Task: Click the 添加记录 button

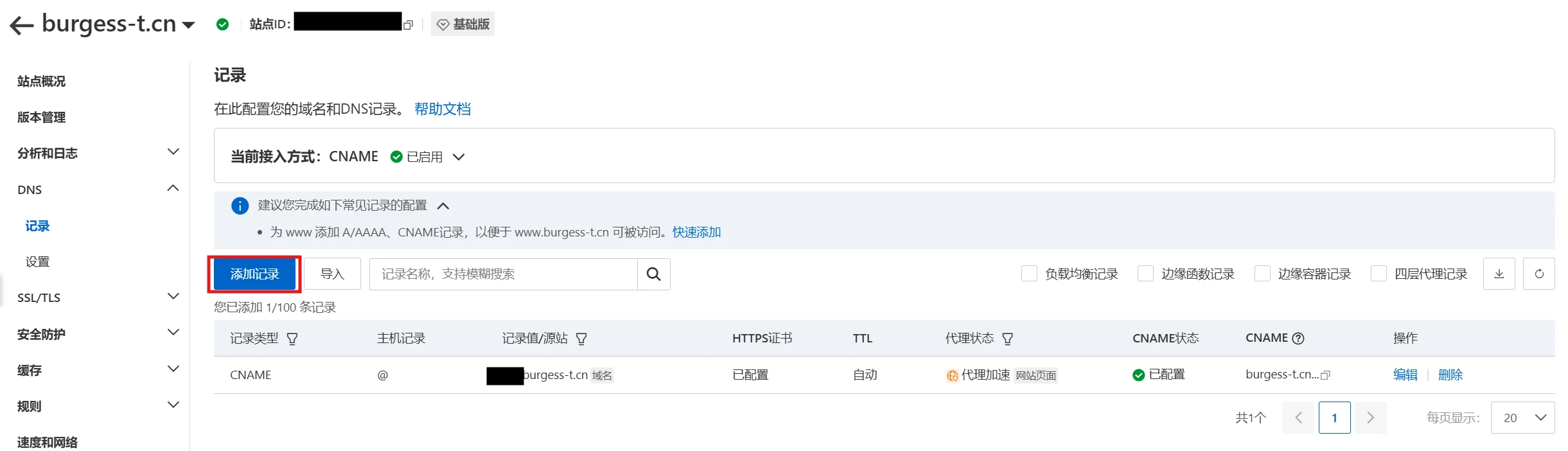Action: 254,274
